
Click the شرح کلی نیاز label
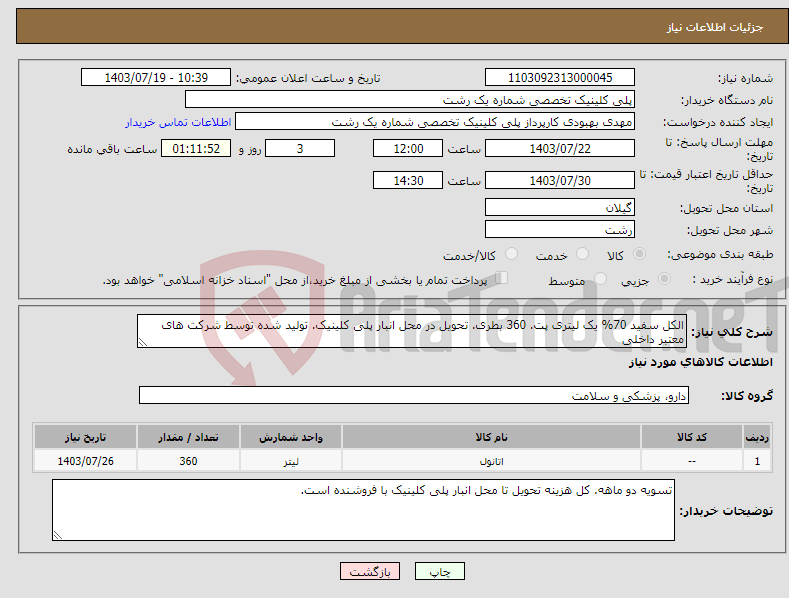click(732, 332)
